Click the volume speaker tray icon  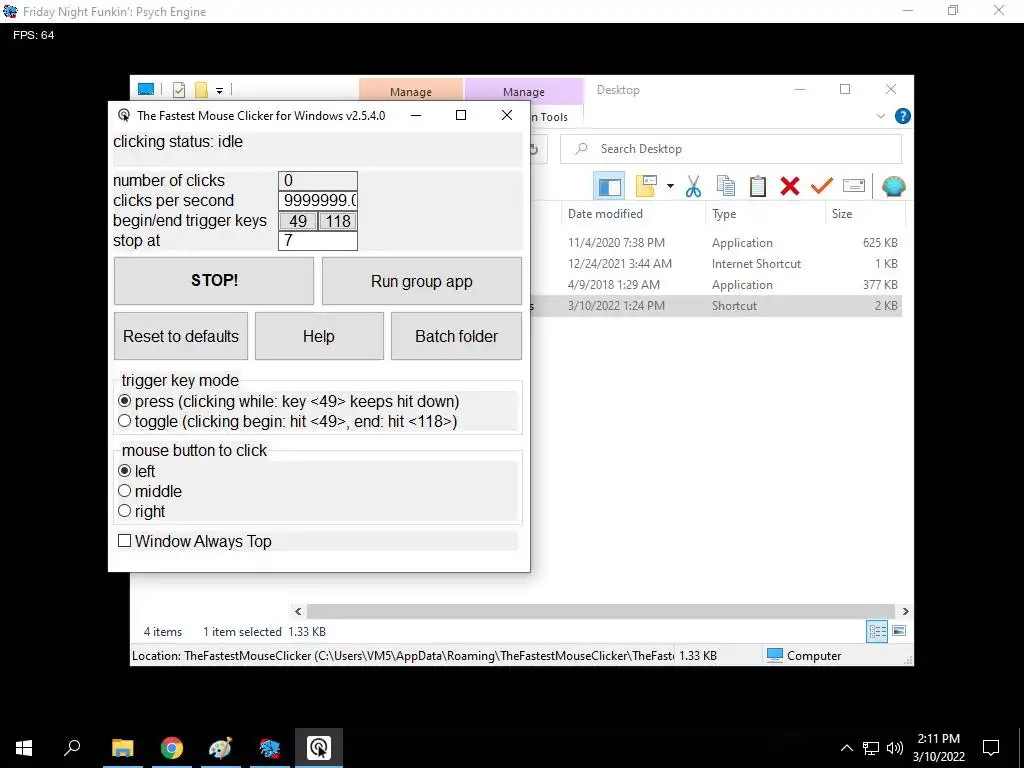coord(895,748)
